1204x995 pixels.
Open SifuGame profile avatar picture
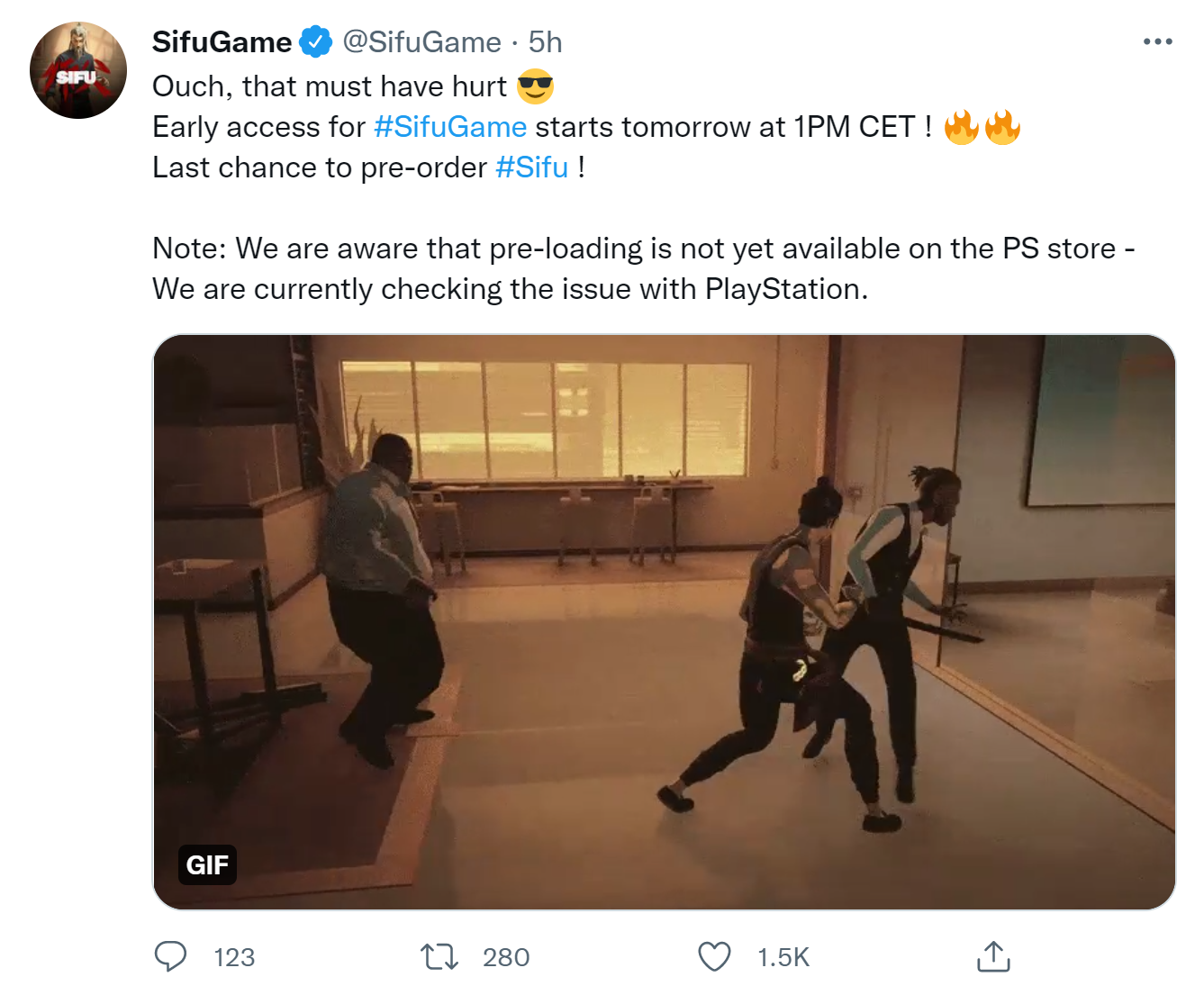(x=78, y=70)
